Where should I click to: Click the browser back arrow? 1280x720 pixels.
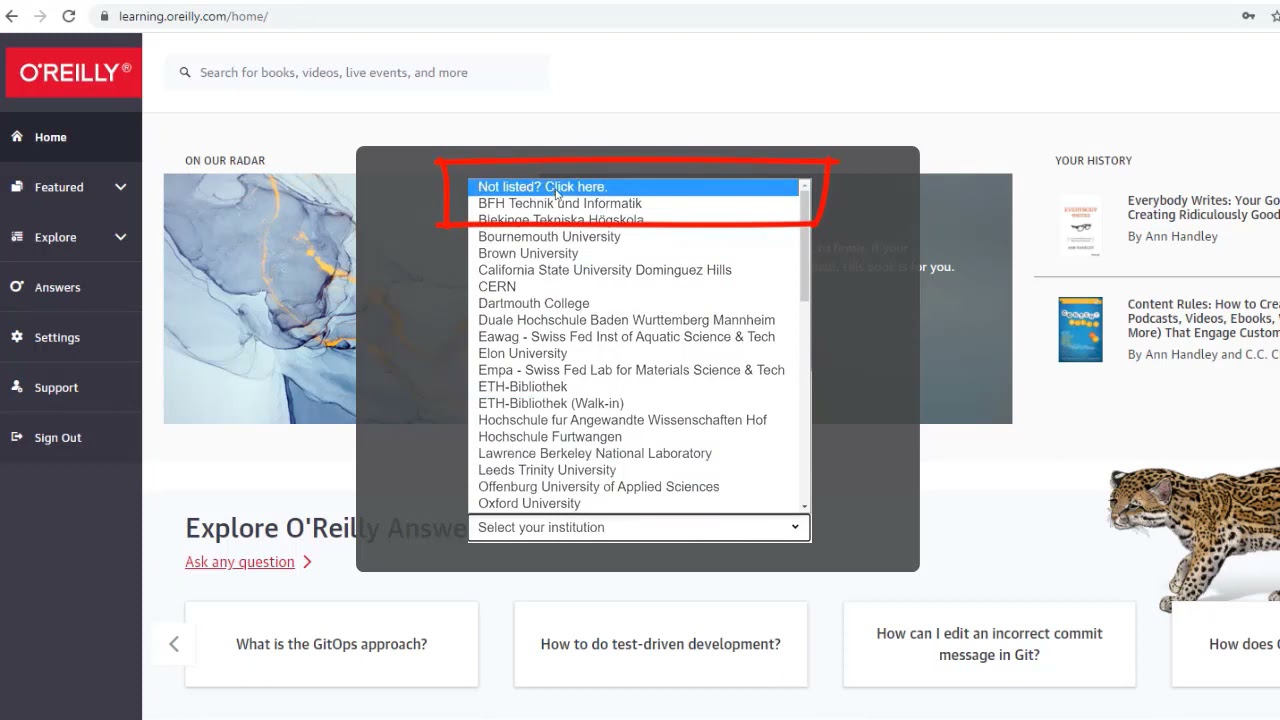[12, 16]
